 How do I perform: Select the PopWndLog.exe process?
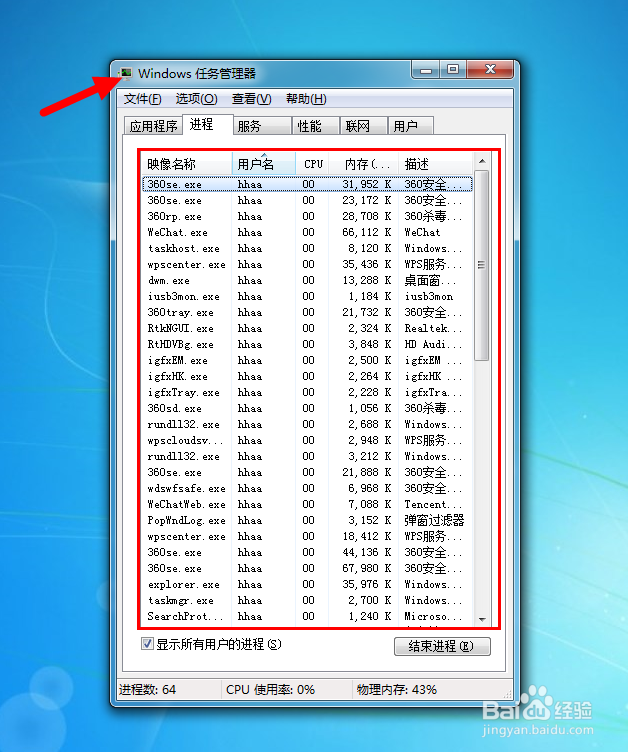click(308, 520)
